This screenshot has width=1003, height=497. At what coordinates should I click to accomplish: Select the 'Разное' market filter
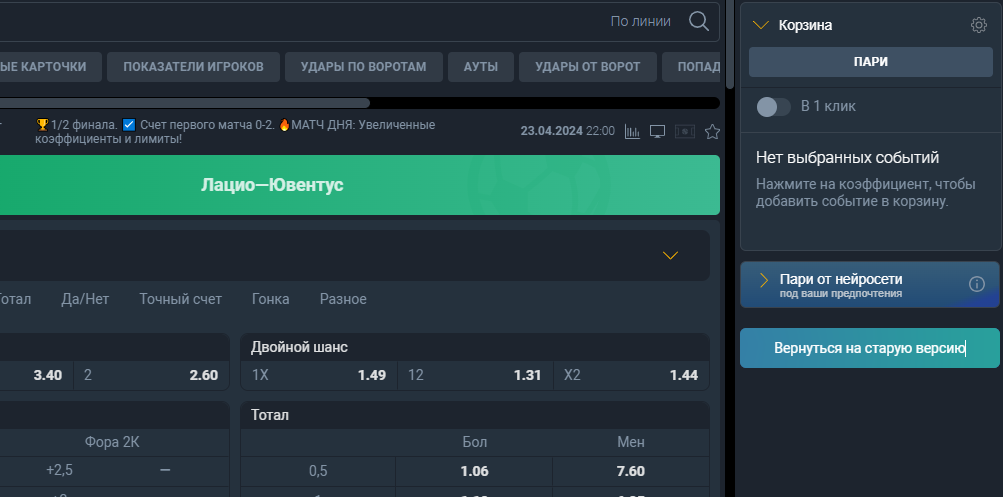(343, 299)
